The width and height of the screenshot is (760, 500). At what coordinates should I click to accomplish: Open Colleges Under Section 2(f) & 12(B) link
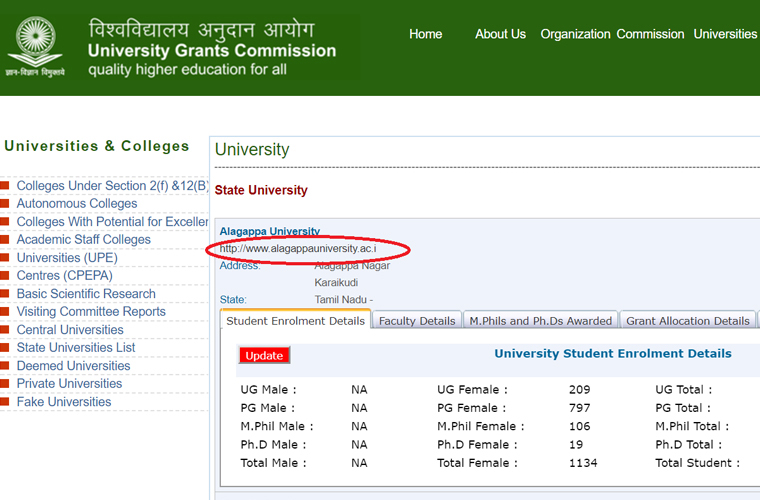[112, 186]
